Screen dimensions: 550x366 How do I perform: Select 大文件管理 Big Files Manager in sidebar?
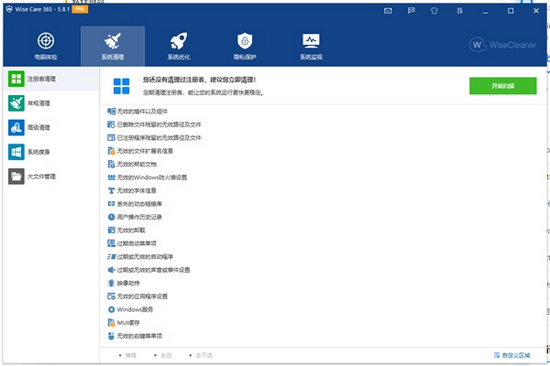tap(51, 176)
